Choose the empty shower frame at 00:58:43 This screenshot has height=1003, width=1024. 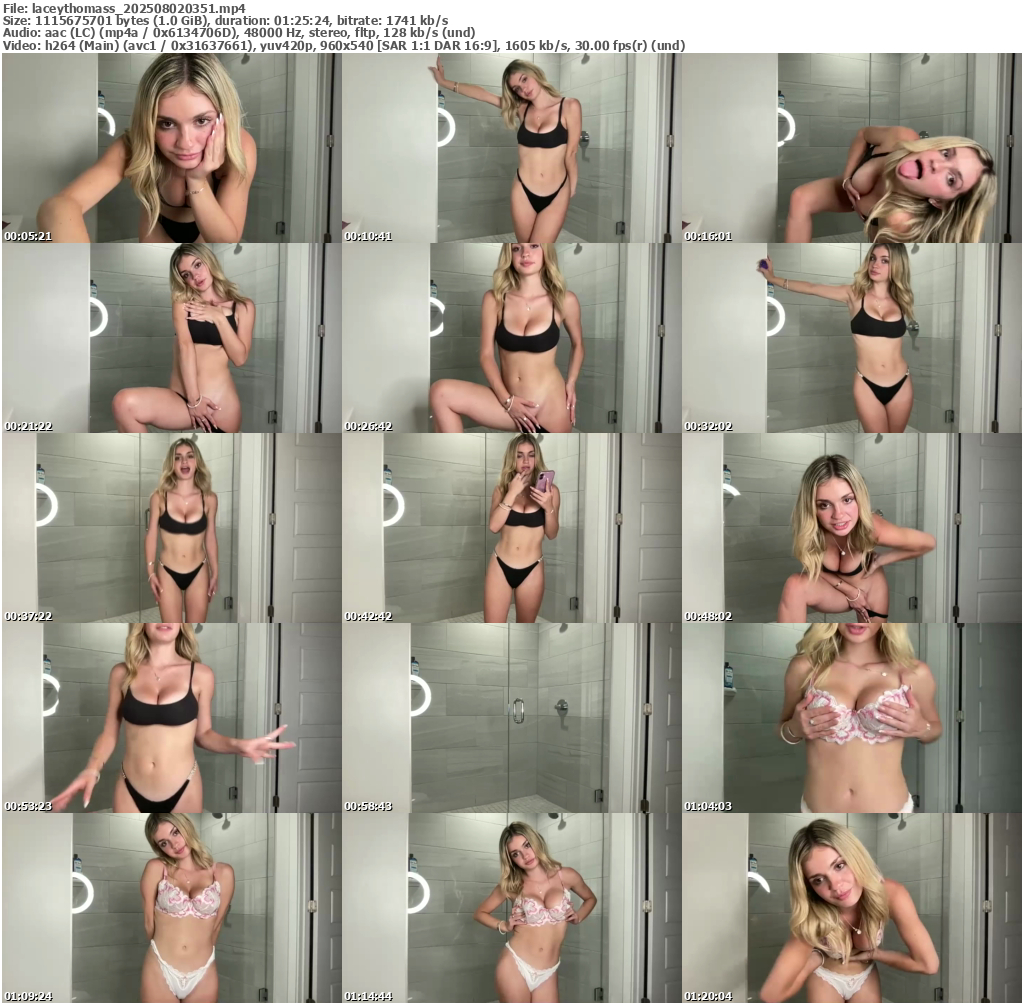pyautogui.click(x=511, y=718)
